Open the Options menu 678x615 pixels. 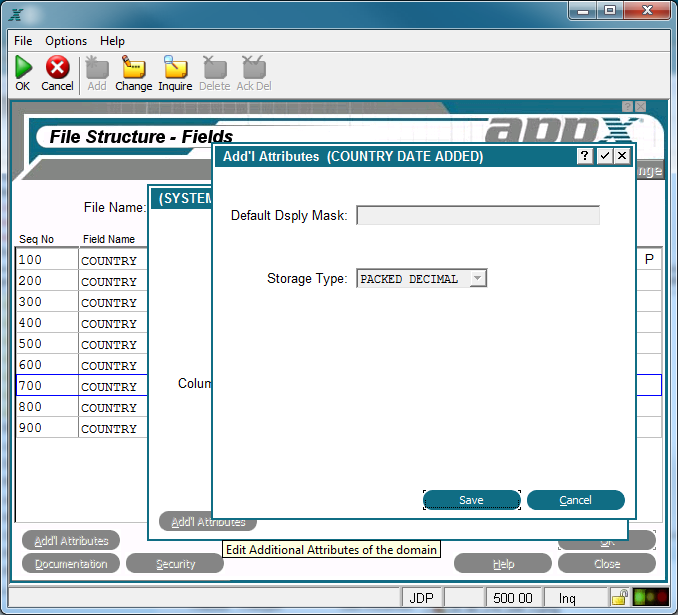click(66, 41)
